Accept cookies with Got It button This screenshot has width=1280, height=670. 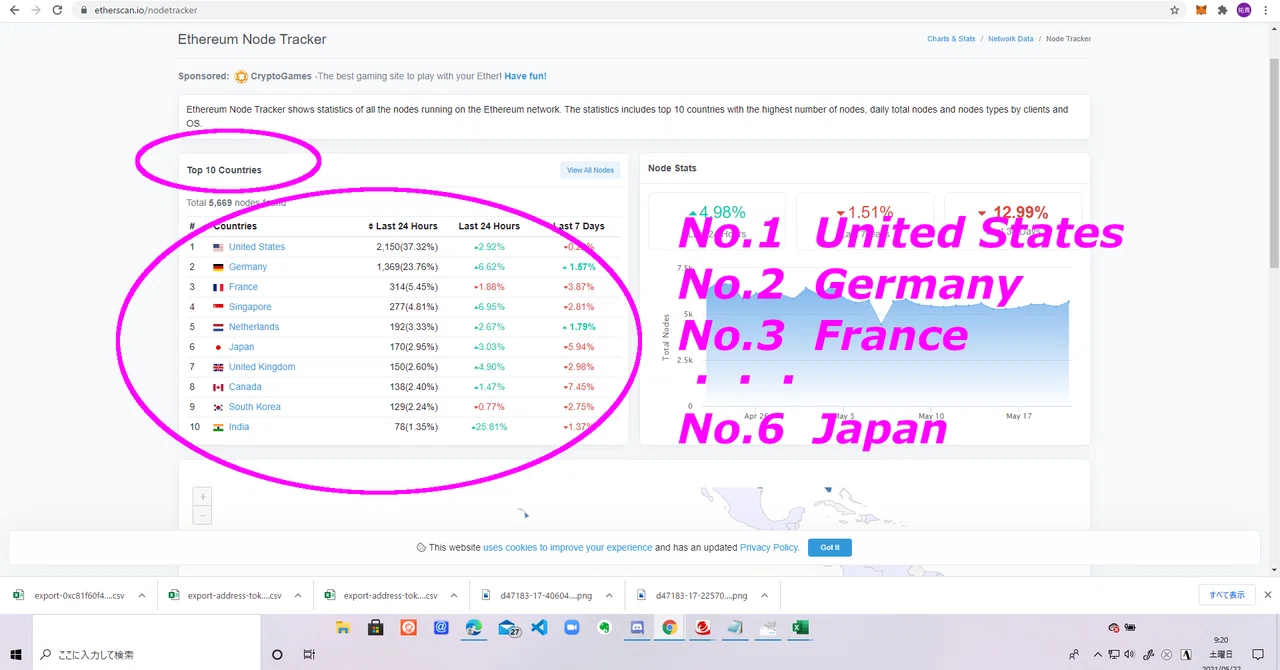830,547
